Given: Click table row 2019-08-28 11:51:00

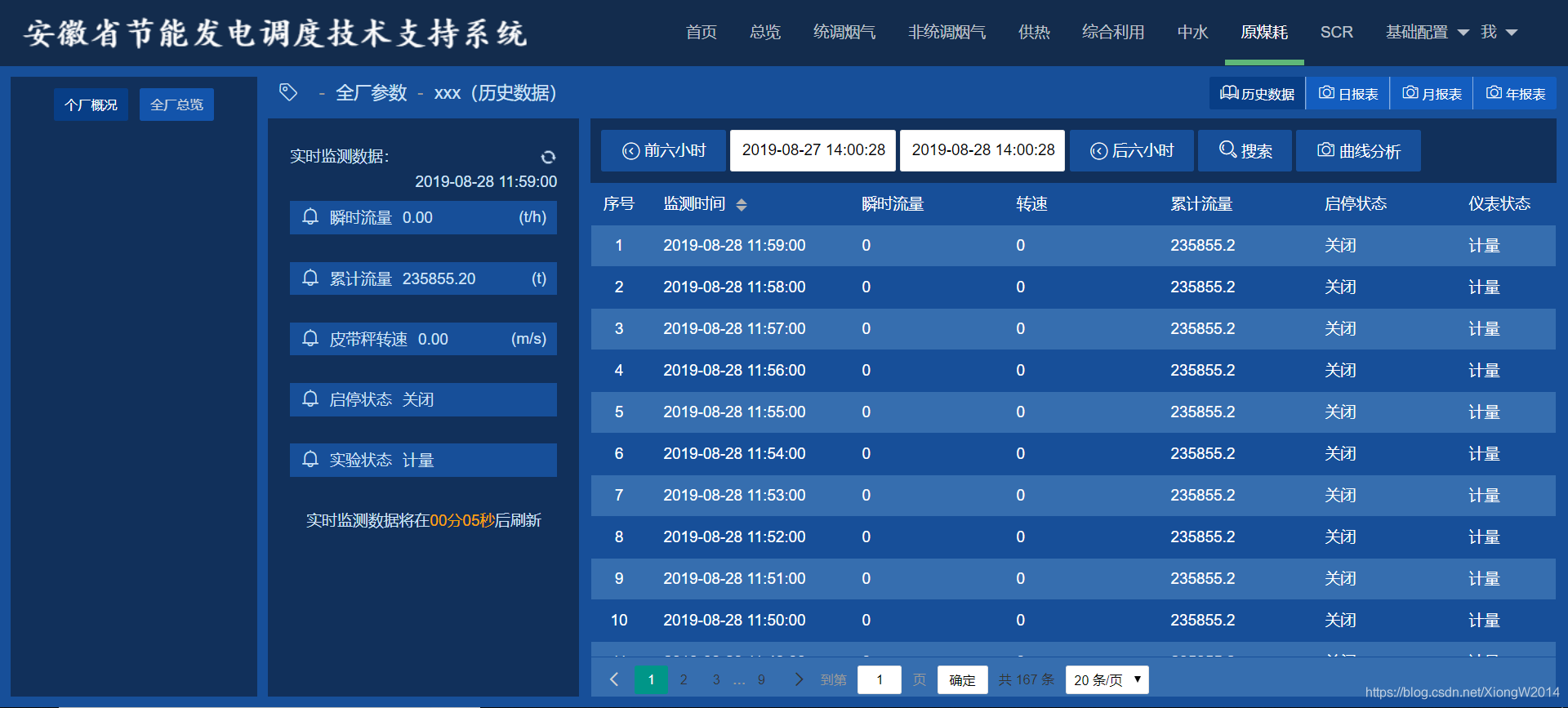Looking at the screenshot, I should coord(1073,579).
